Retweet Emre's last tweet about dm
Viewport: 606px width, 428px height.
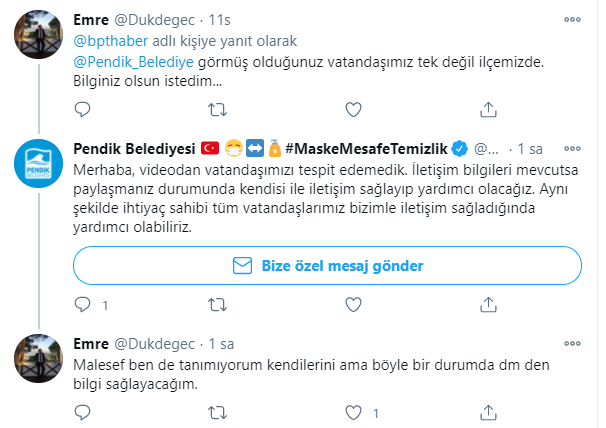tap(218, 410)
